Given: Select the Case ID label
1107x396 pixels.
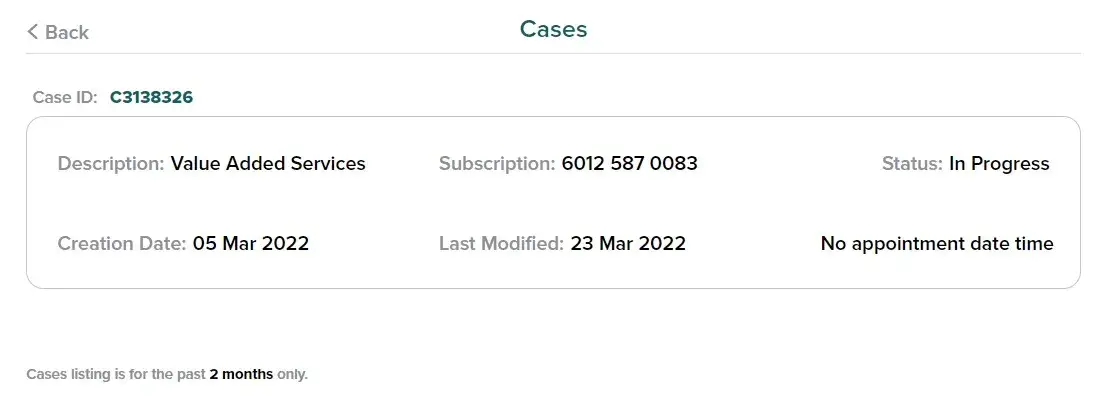Looking at the screenshot, I should pyautogui.click(x=65, y=97).
